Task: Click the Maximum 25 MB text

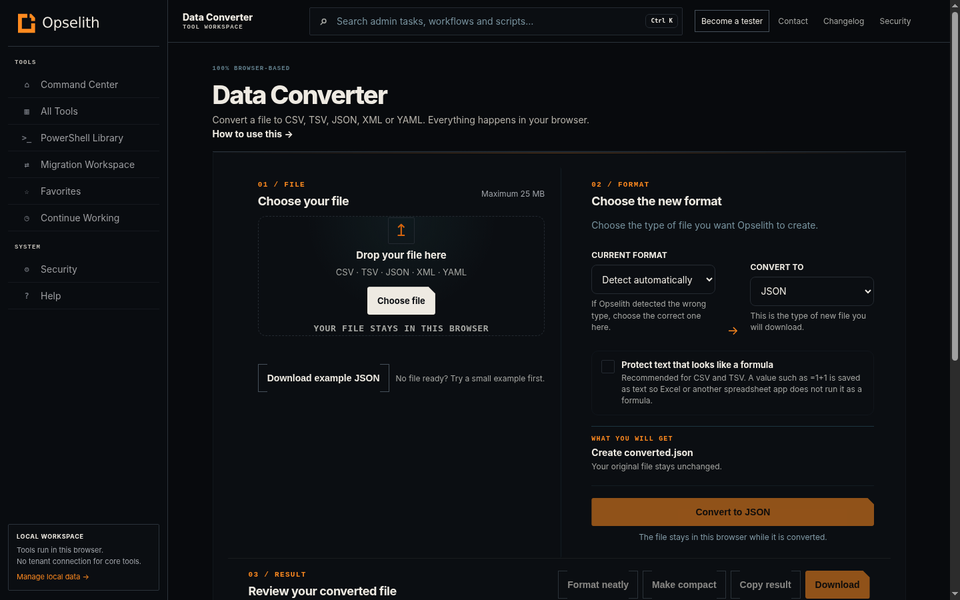Action: click(x=512, y=193)
